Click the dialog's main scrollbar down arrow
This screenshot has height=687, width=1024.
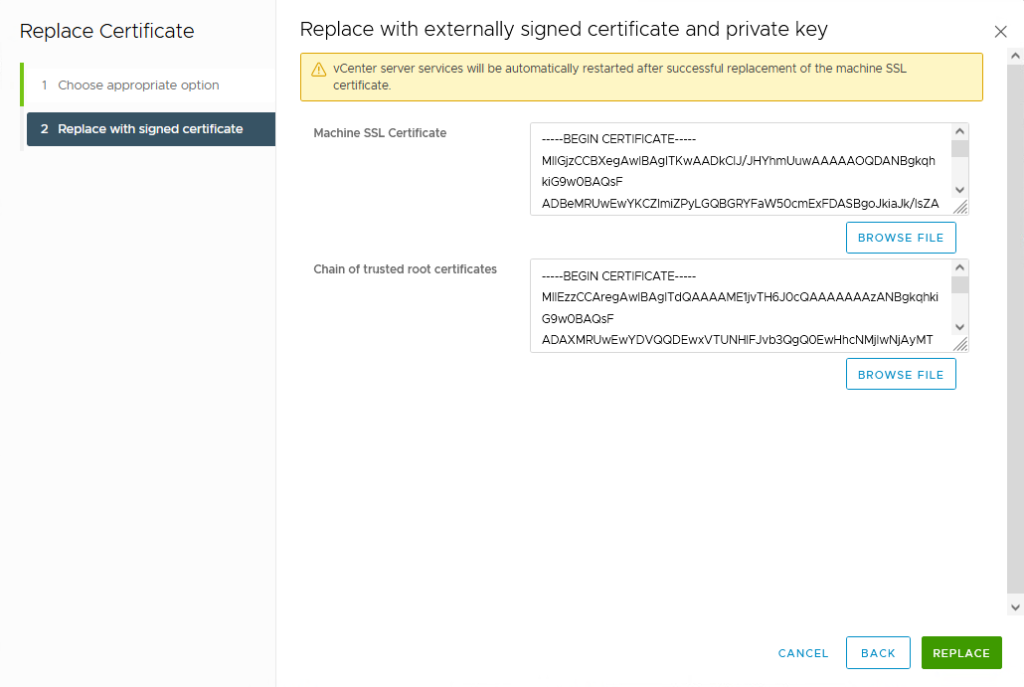point(1015,607)
